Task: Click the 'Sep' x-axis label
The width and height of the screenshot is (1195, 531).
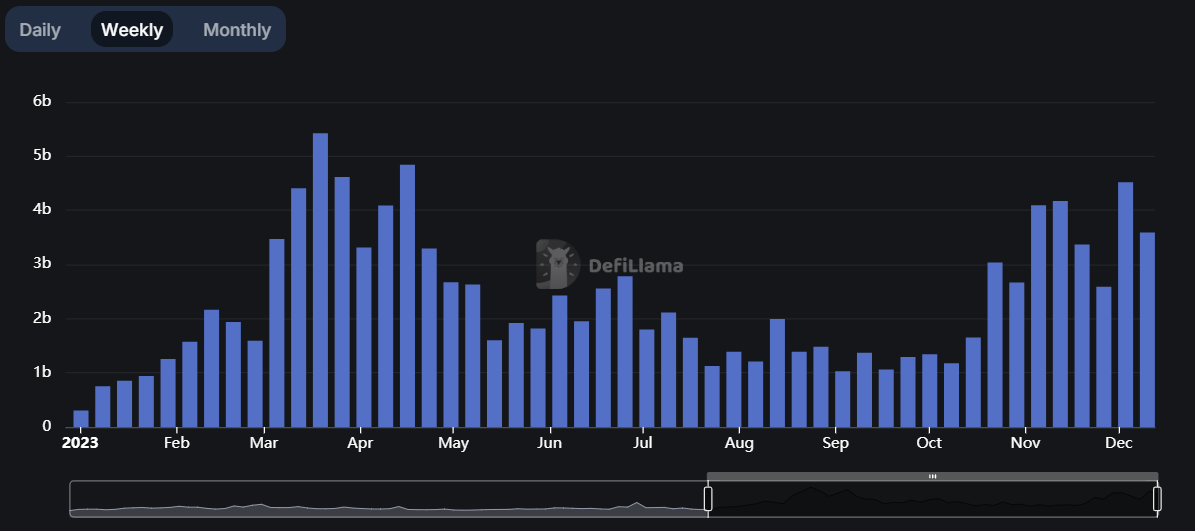Action: pos(835,443)
